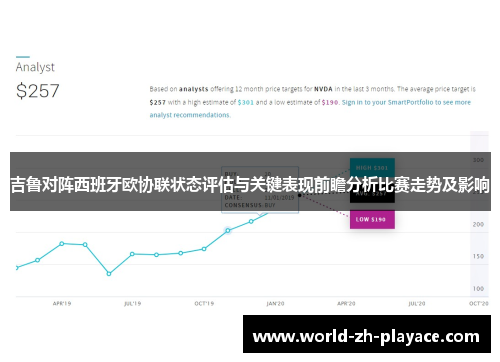
Task: Click the www.world-zh-playace.com banner
Action: point(367,334)
